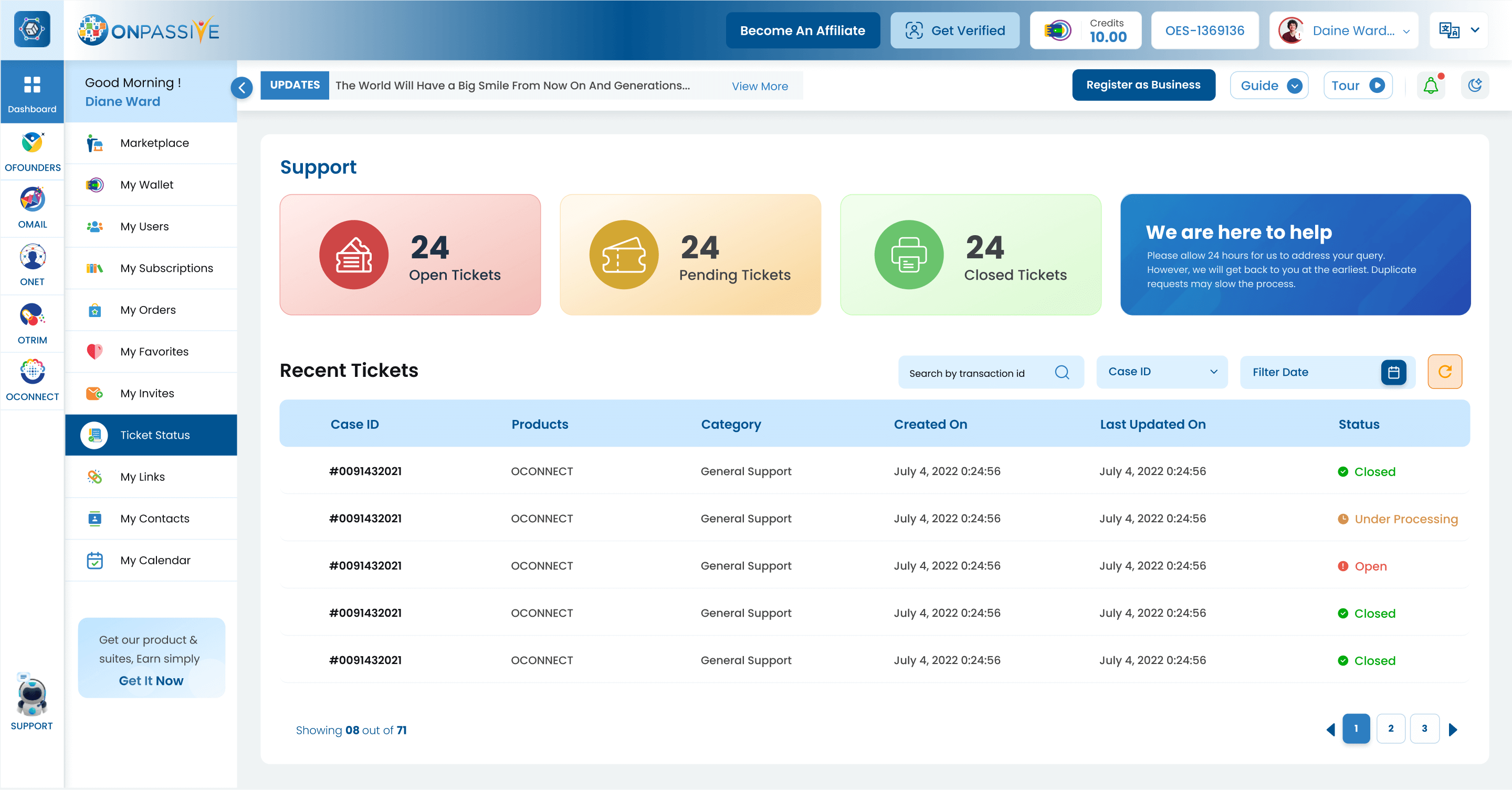Start the Tour button
Viewport: 1512px width, 790px height.
point(1358,86)
